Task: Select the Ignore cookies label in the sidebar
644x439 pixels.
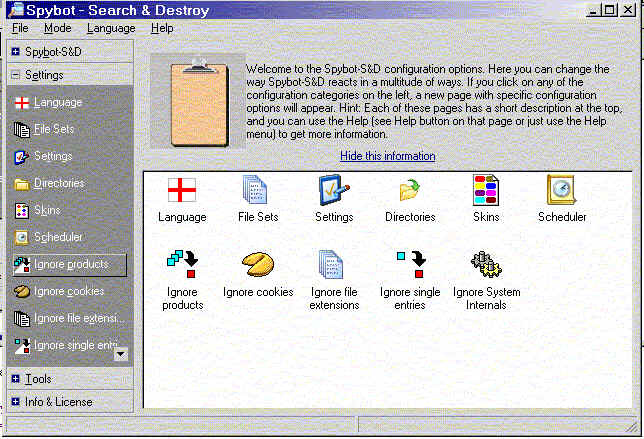Action: point(69,291)
